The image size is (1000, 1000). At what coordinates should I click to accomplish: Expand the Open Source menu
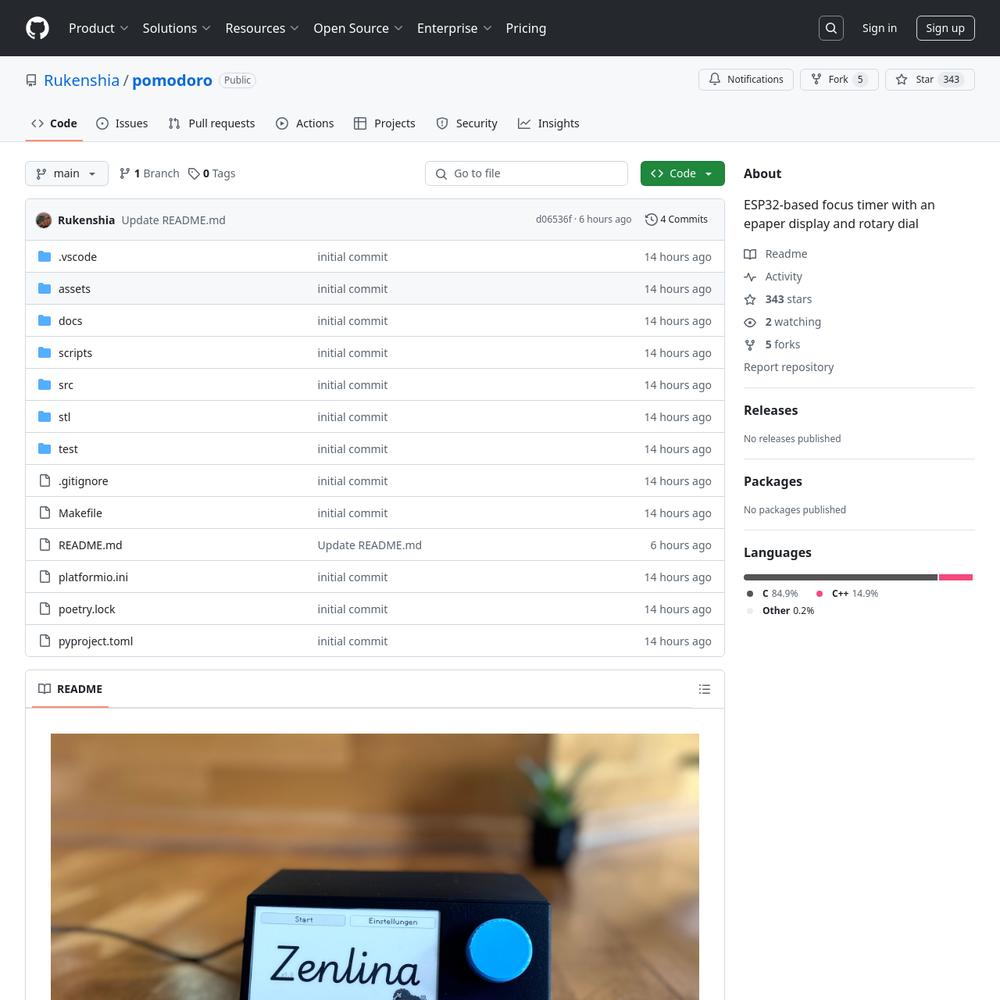tap(358, 28)
